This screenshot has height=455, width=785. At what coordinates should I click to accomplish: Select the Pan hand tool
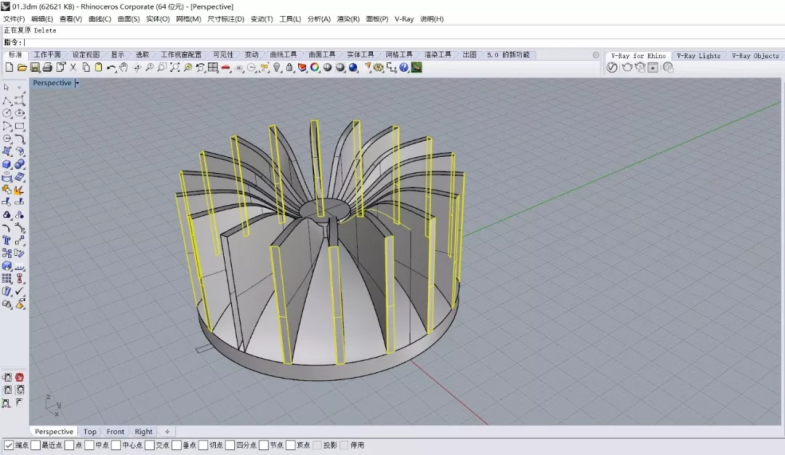click(x=124, y=67)
